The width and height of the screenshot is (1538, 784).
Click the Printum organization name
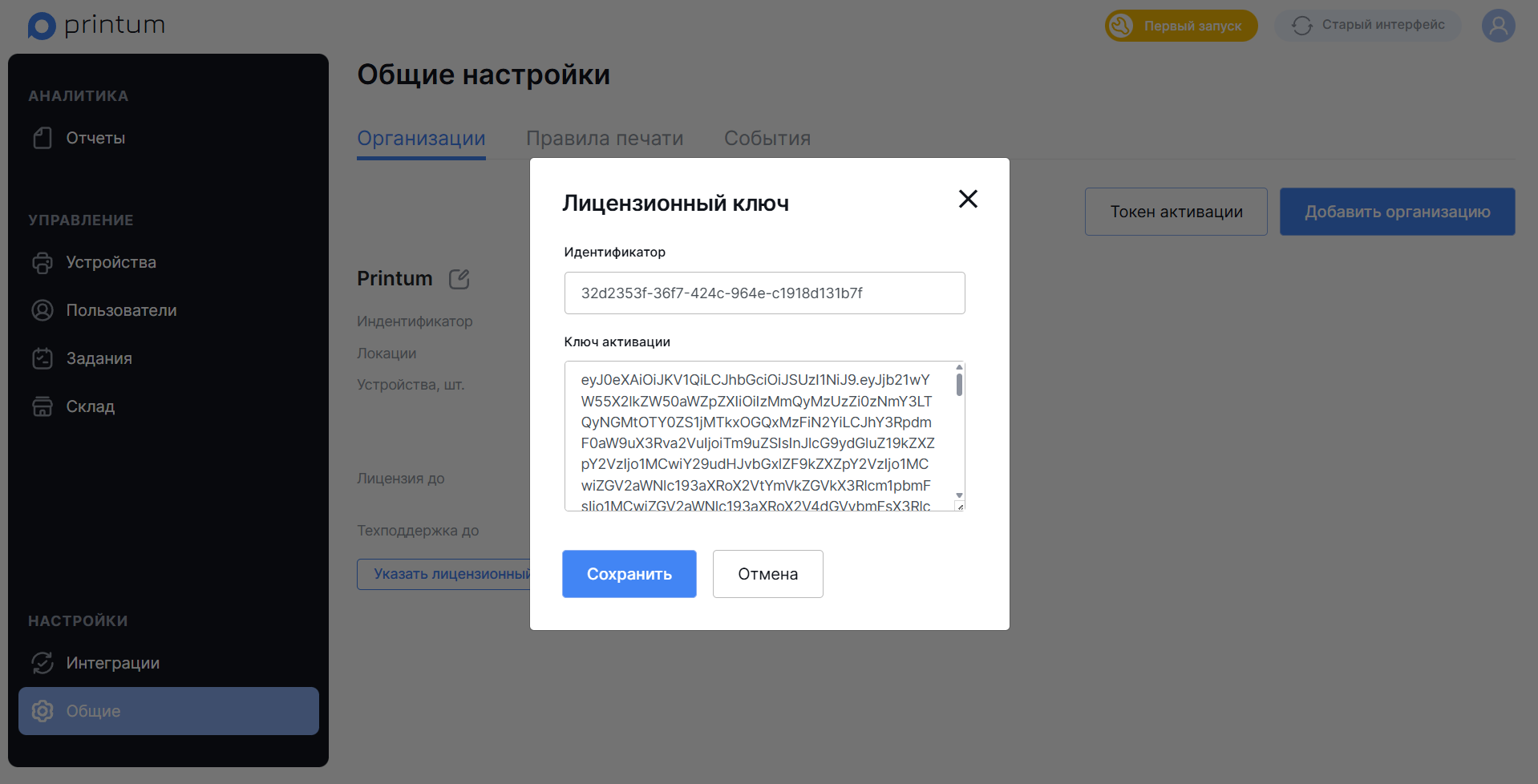point(395,278)
